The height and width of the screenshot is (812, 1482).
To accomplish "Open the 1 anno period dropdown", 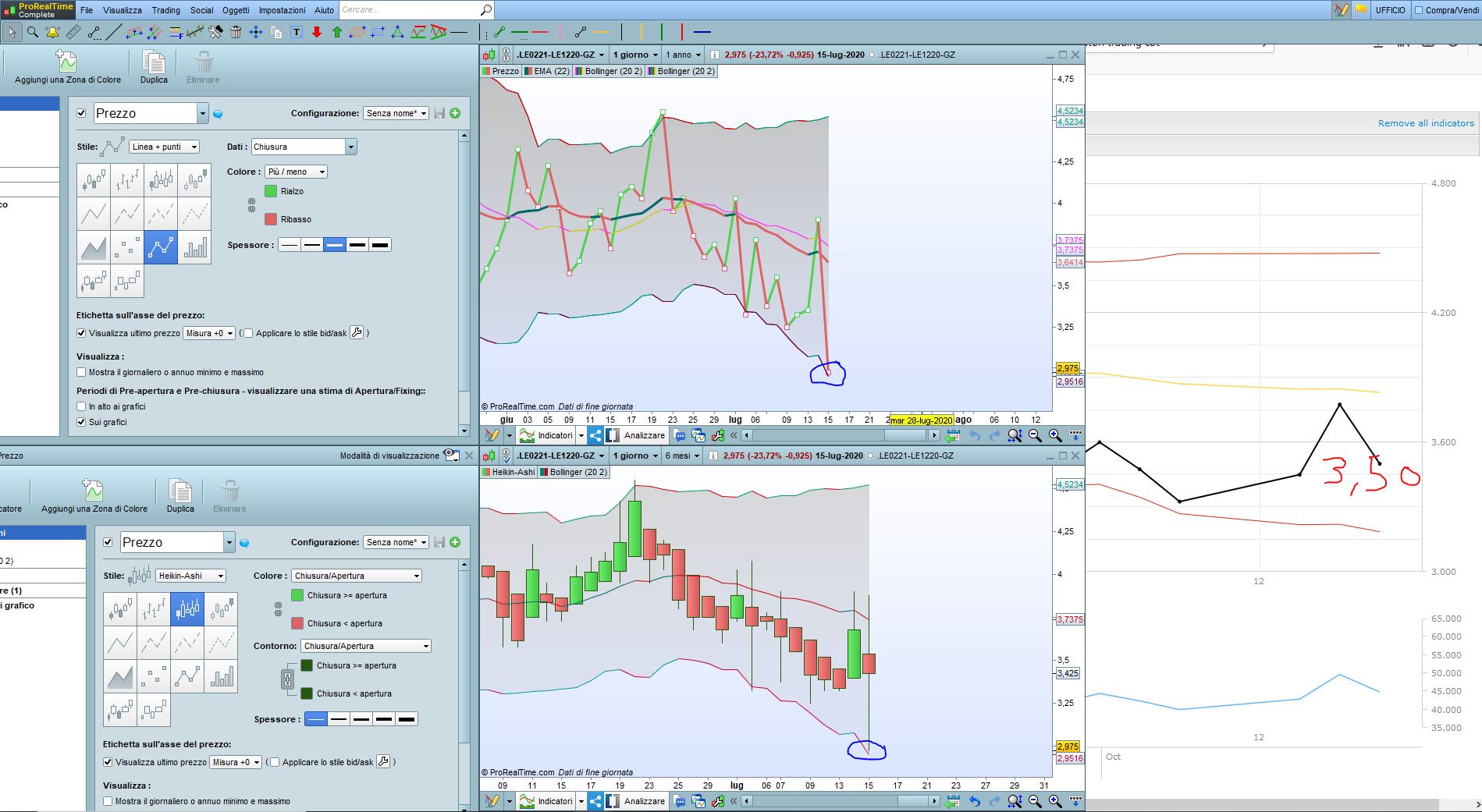I will [682, 55].
